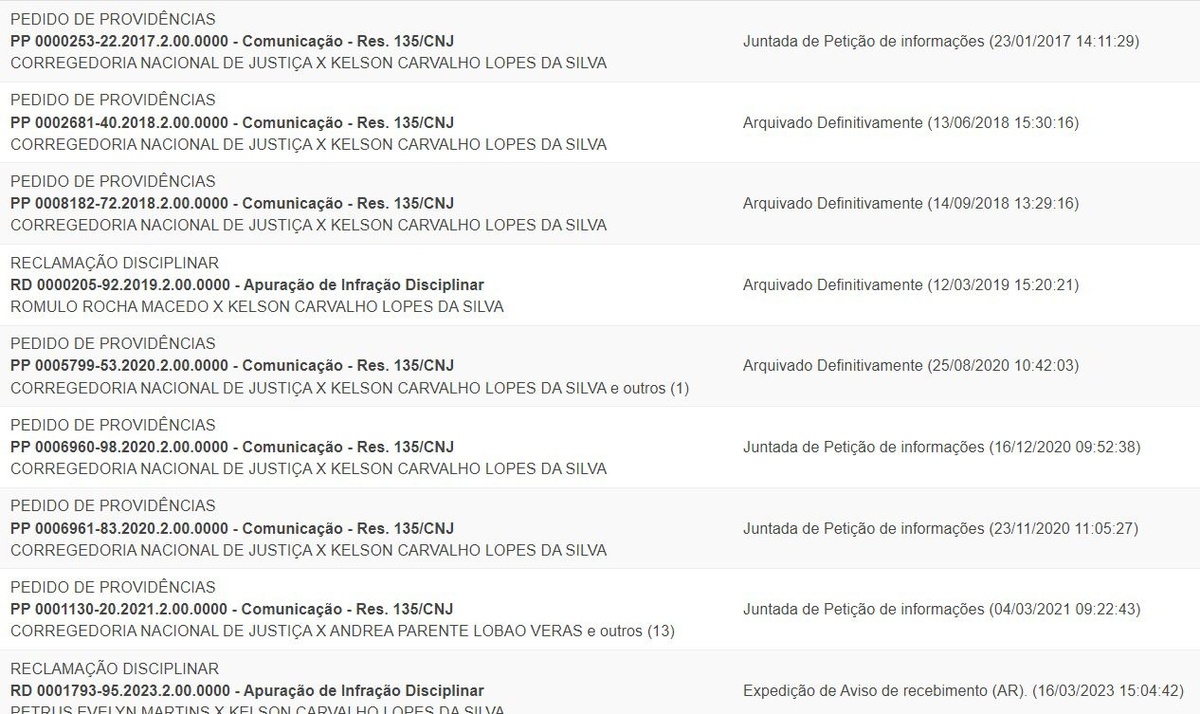Select Arquivado Definitivamente status from 25/08/2020
Viewport: 1200px width, 714px height.
point(911,365)
